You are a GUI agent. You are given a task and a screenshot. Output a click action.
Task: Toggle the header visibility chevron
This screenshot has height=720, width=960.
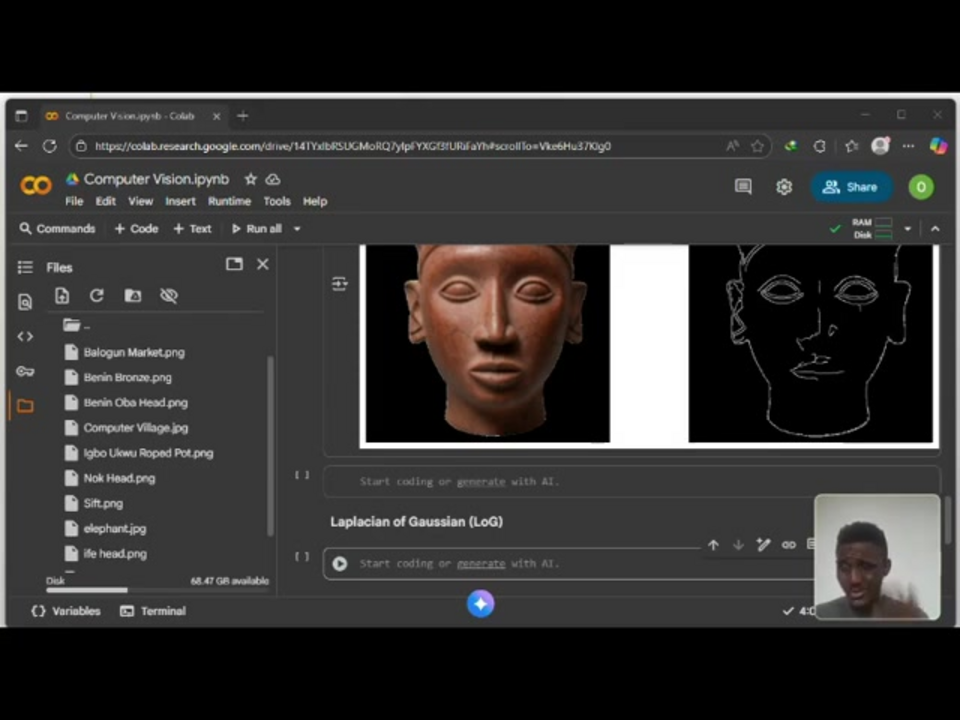[x=935, y=229]
